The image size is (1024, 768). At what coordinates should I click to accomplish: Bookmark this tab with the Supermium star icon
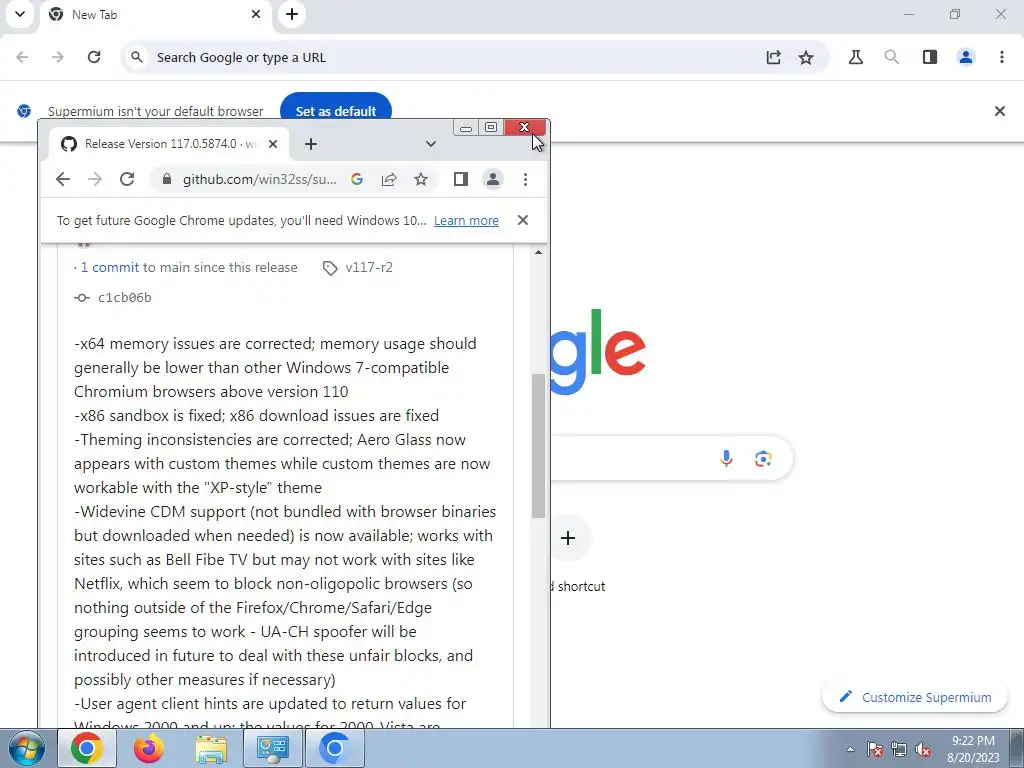tap(806, 57)
